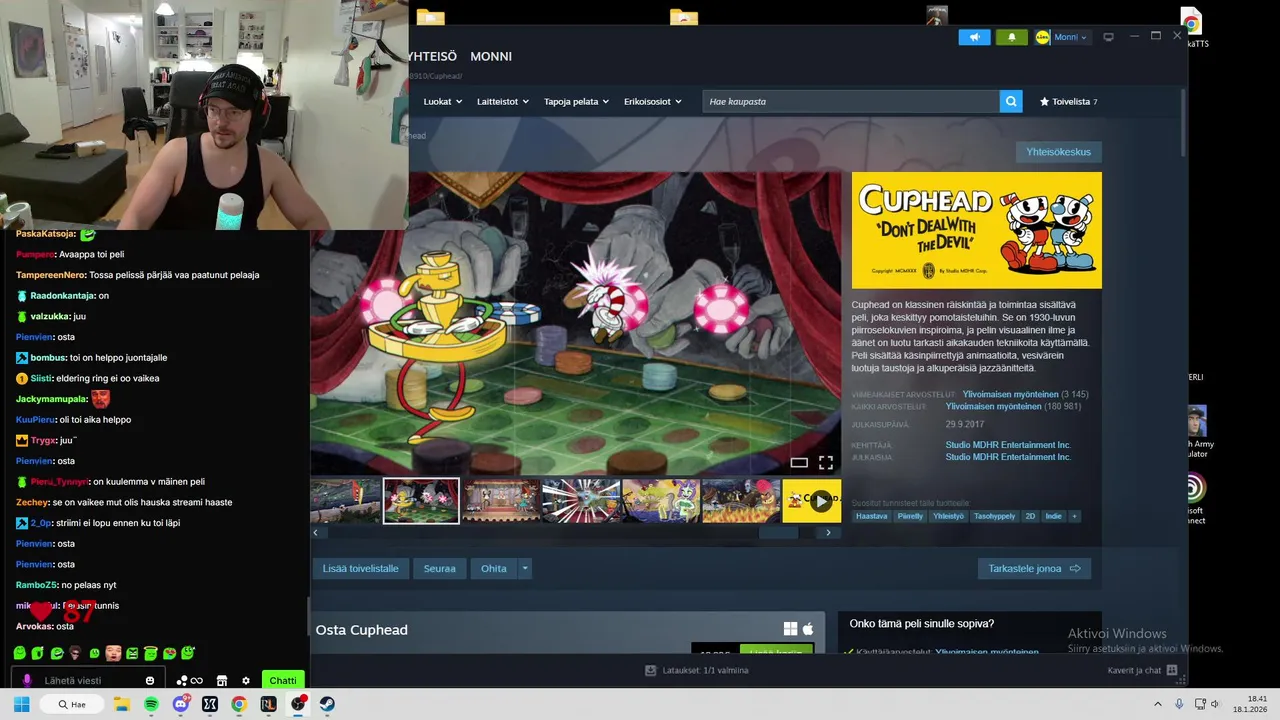Click the purple microphone icon in chat
Screen dimensions: 1280x720
(27, 680)
